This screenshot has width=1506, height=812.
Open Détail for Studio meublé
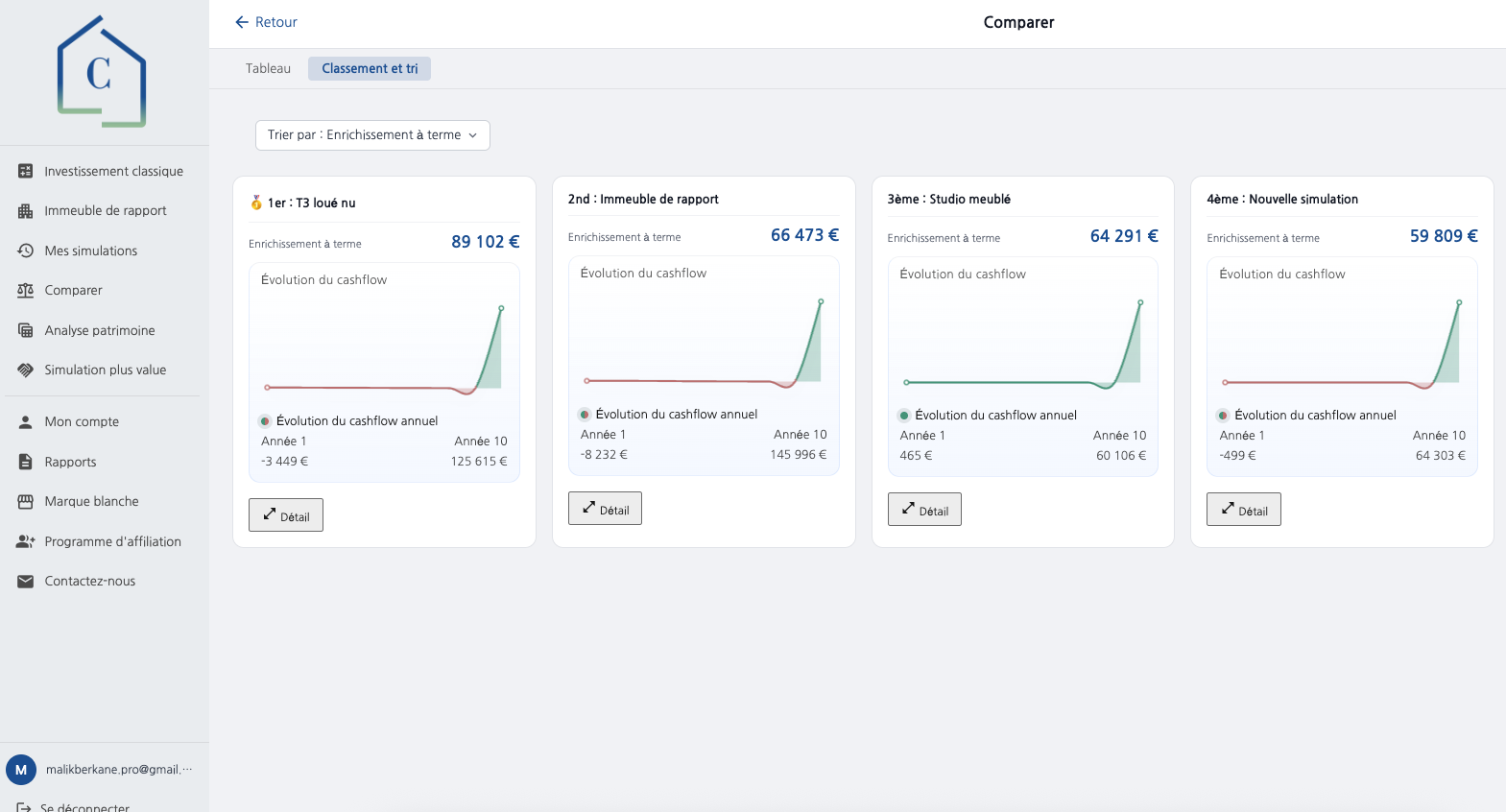coord(924,510)
